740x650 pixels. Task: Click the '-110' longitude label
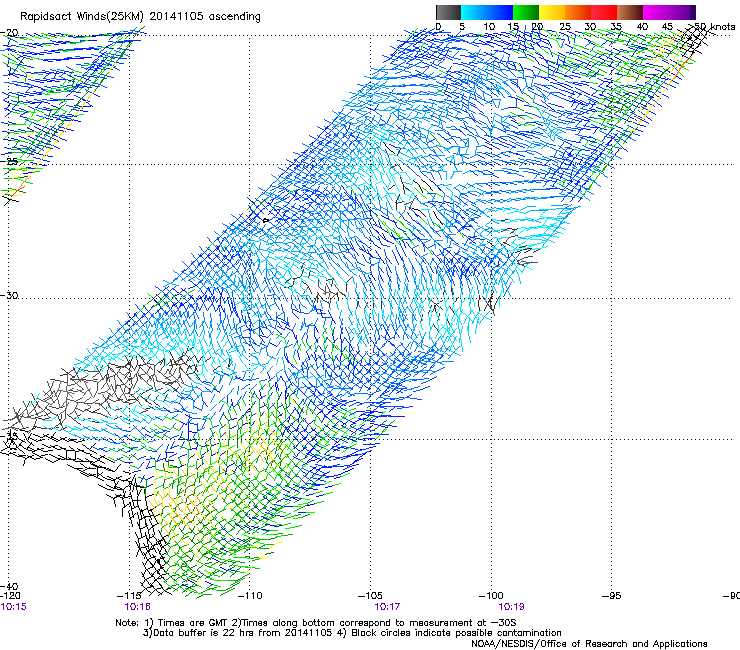click(250, 596)
